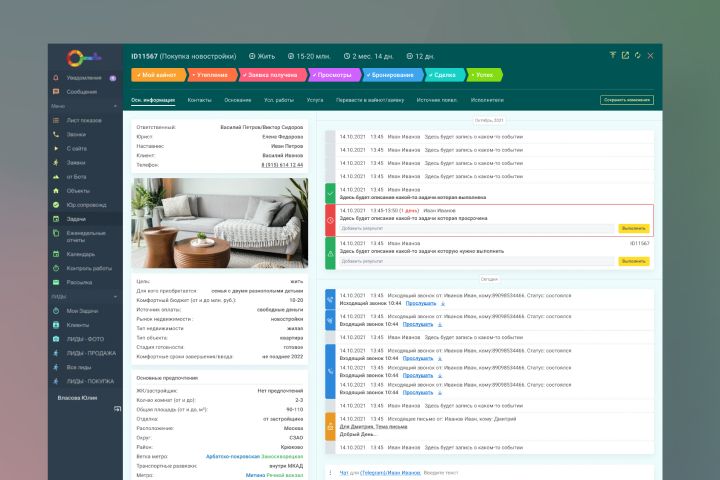Open Уведомления in the sidebar
This screenshot has width=720, height=480.
(x=84, y=78)
